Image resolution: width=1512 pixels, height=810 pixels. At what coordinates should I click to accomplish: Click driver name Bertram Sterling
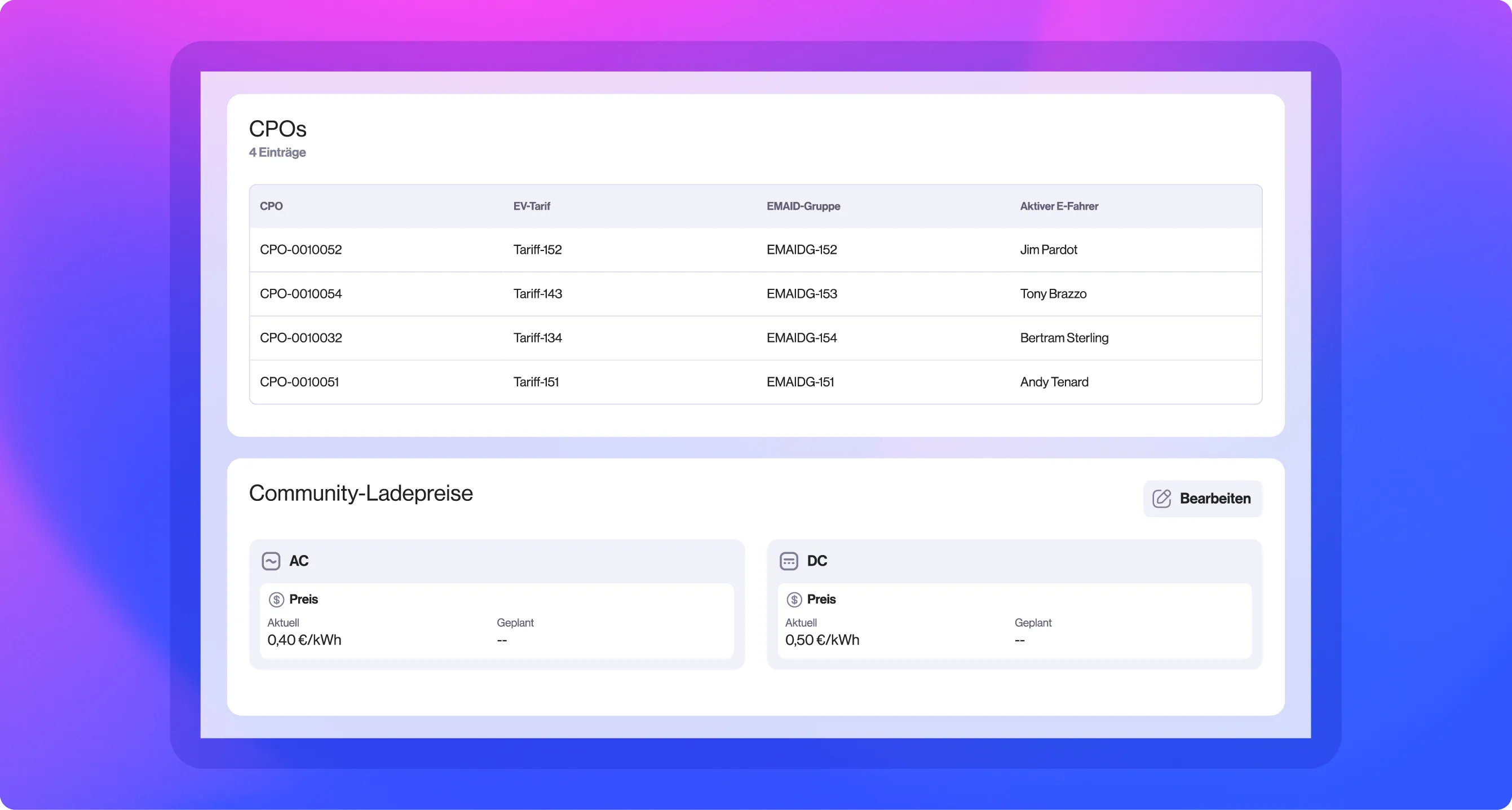(1064, 338)
